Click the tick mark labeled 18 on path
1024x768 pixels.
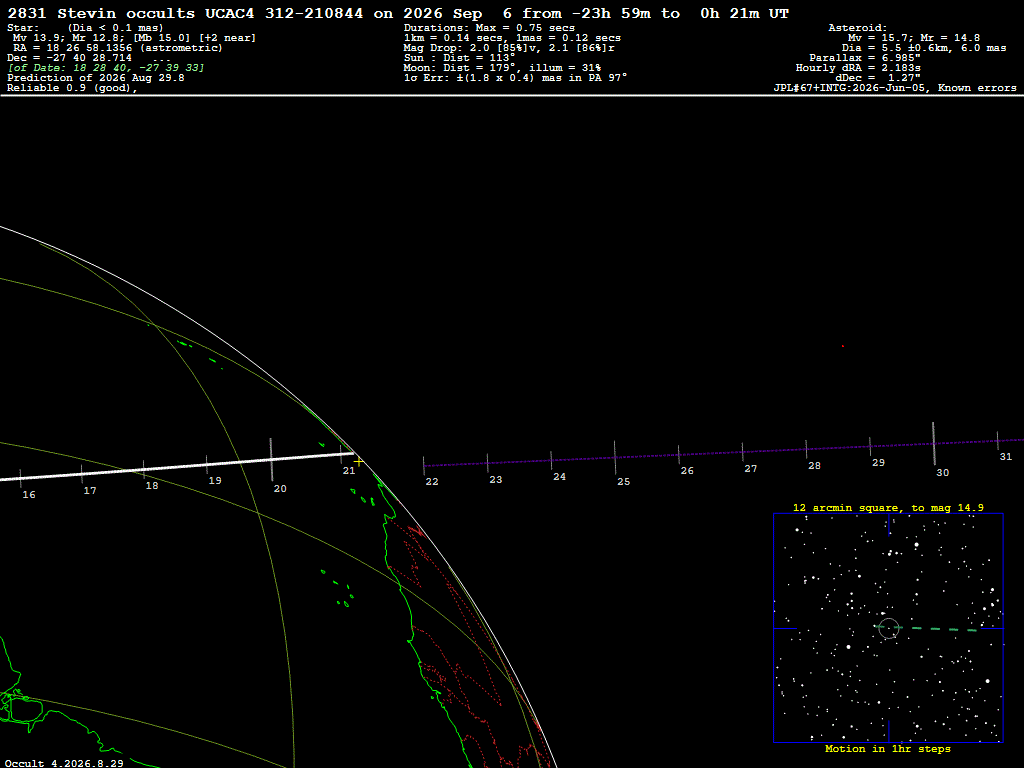(144, 470)
